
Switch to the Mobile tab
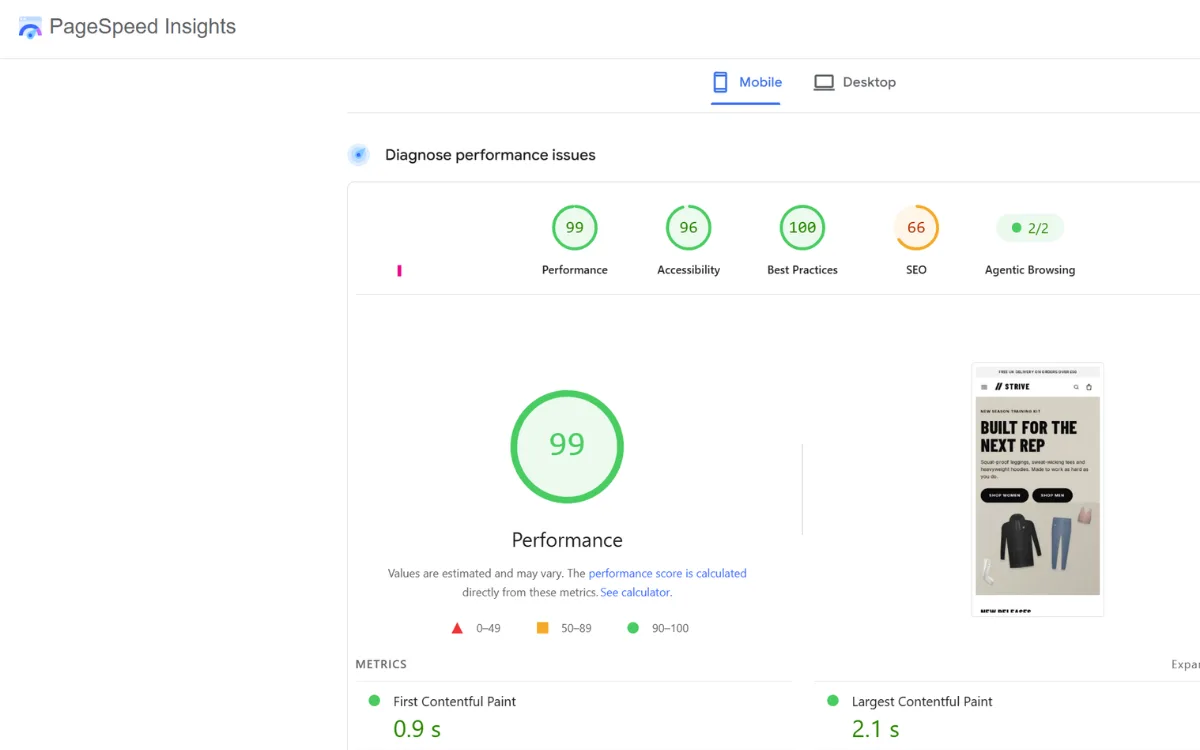click(746, 82)
